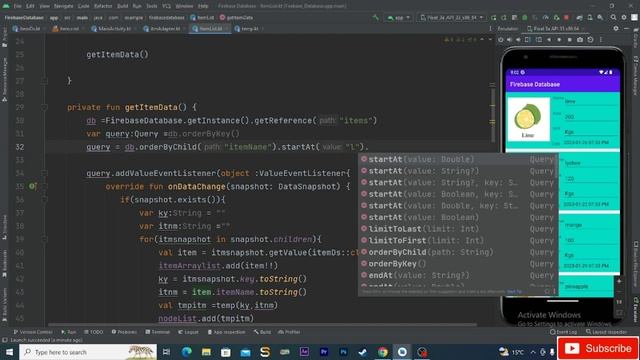The width and height of the screenshot is (640, 360).
Task: Open the Version Control tool window
Action: (x=33, y=332)
